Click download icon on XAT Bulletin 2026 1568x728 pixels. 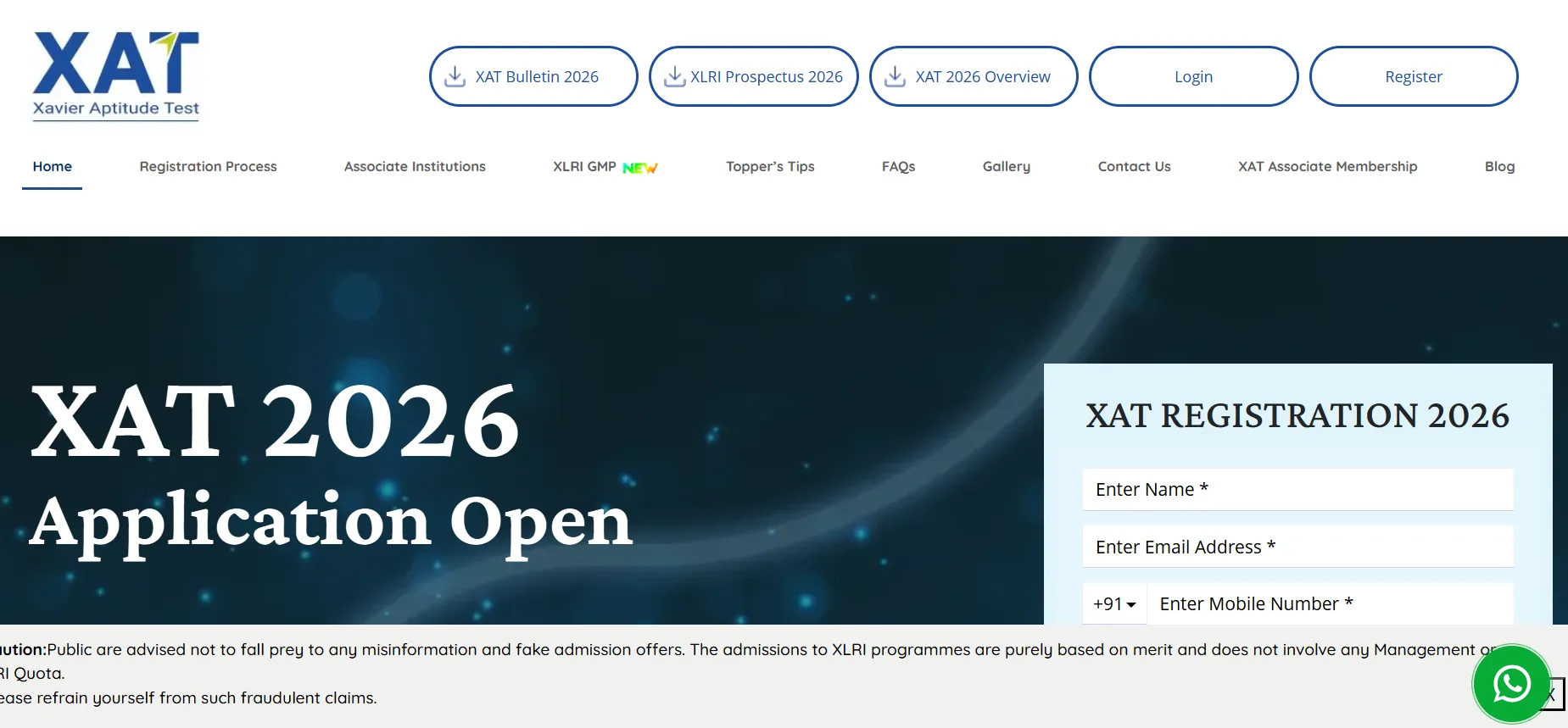click(x=455, y=77)
